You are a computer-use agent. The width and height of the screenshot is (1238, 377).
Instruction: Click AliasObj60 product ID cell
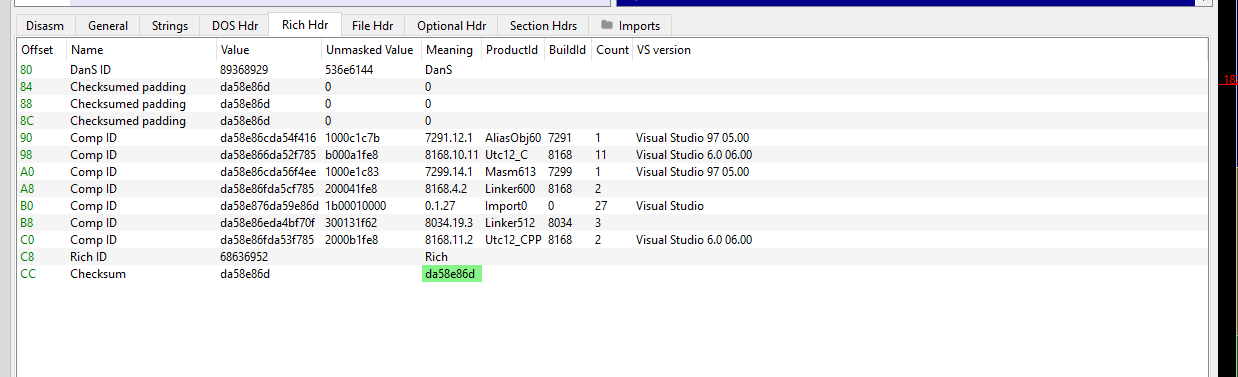(x=513, y=138)
